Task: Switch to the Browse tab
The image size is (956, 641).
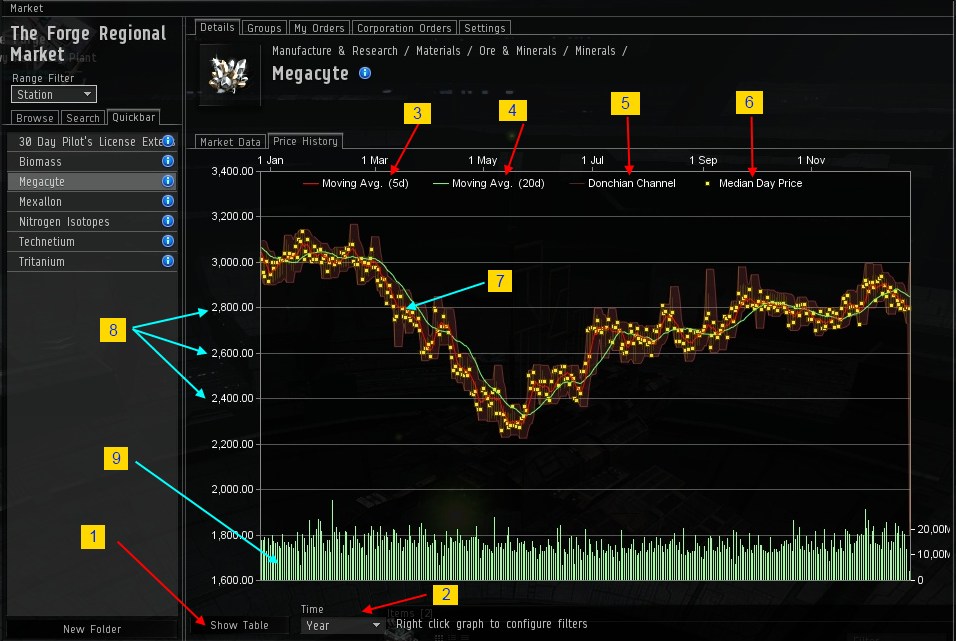Action: point(35,118)
